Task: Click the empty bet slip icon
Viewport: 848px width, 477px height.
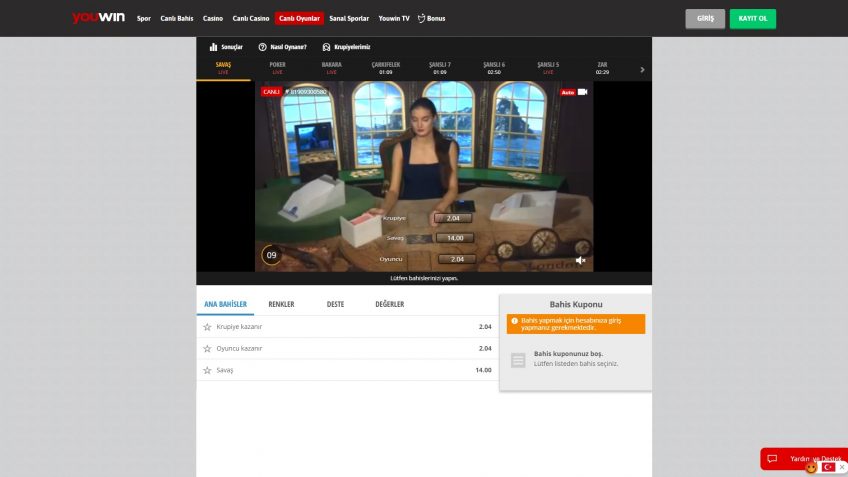Action: pos(518,360)
